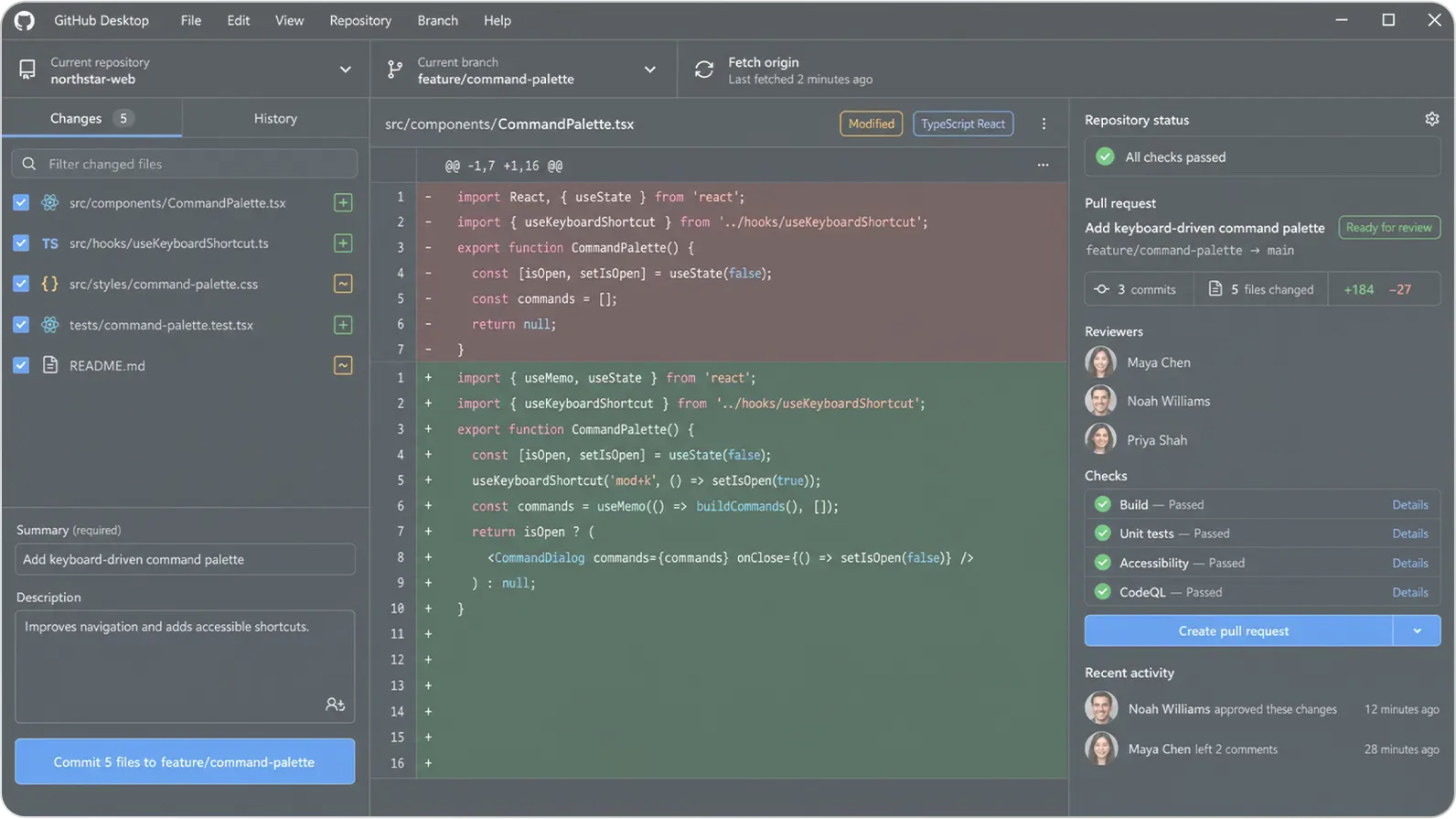Click Maya Chen's avatar in Recent activity

(x=1101, y=749)
